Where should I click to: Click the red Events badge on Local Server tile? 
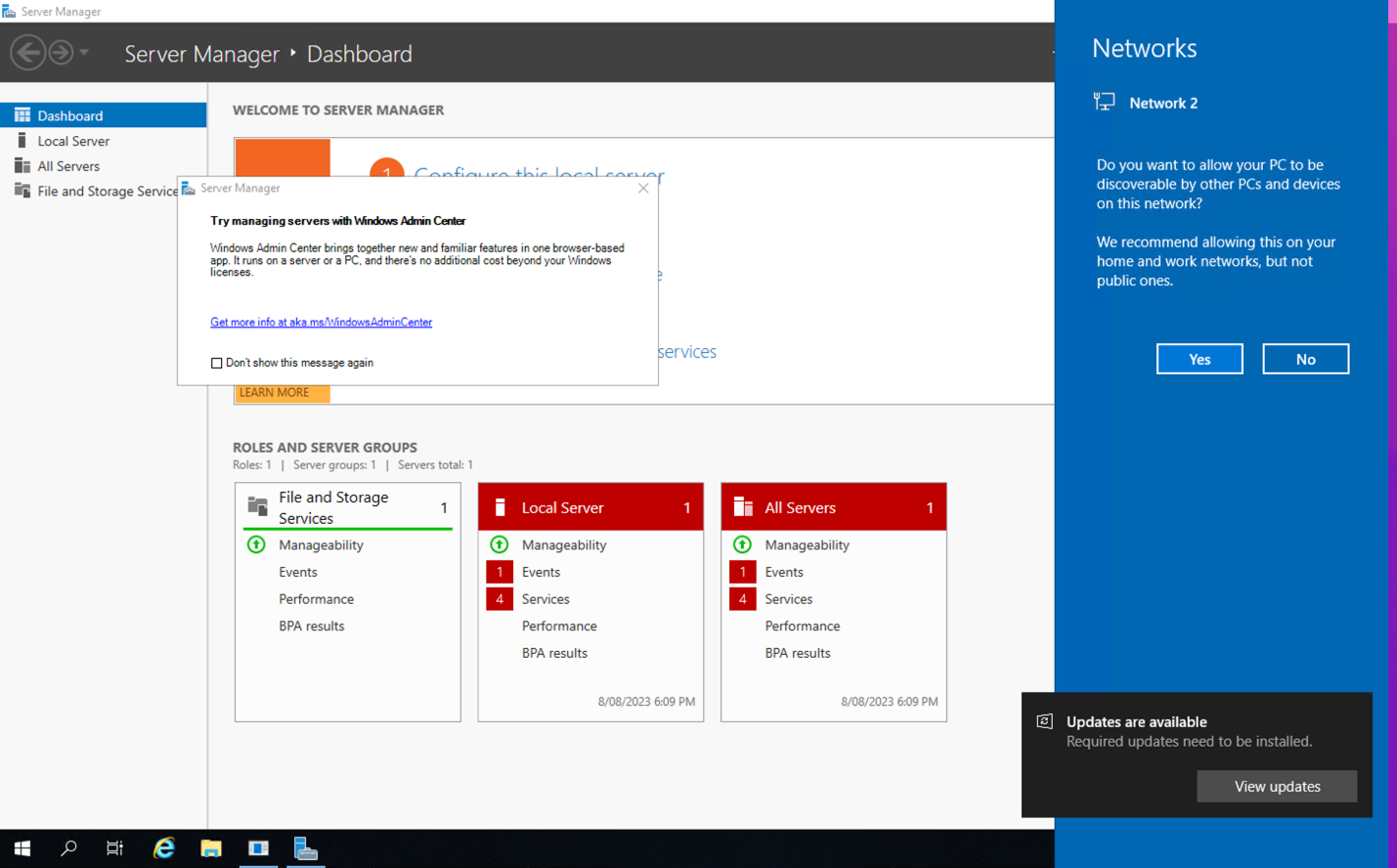pyautogui.click(x=498, y=571)
